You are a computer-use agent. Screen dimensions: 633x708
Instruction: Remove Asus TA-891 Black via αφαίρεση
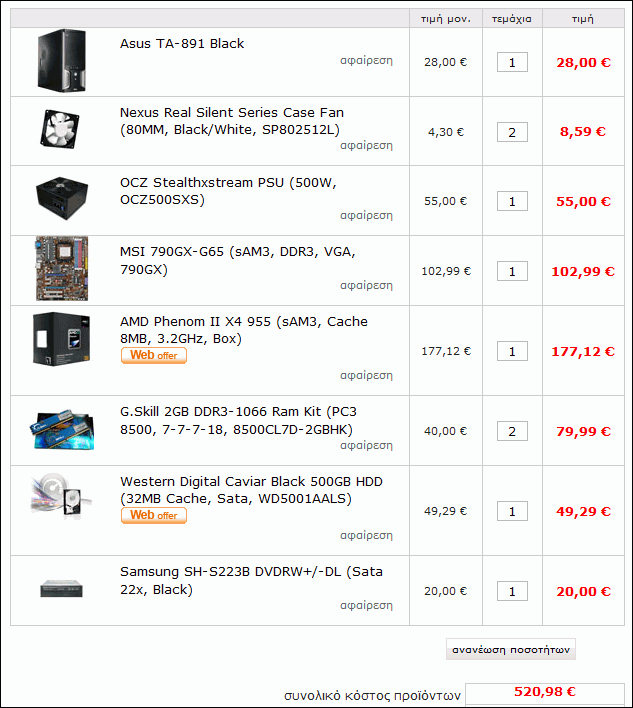point(366,60)
